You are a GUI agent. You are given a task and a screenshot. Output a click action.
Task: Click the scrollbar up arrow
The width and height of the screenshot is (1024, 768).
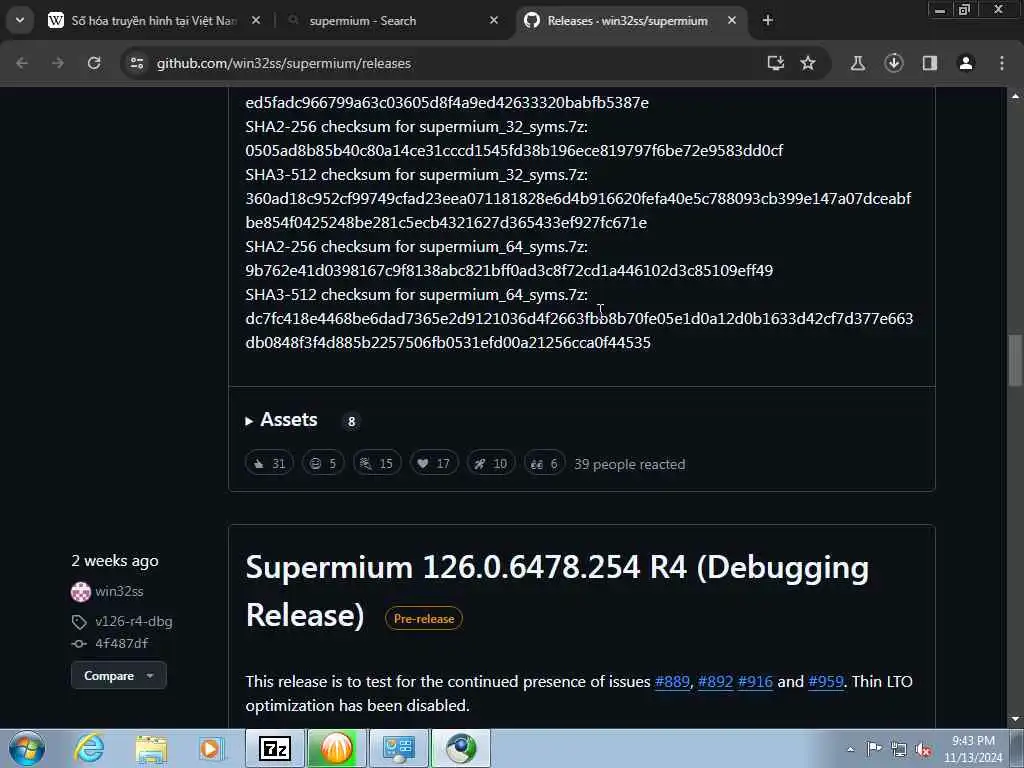1015,95
